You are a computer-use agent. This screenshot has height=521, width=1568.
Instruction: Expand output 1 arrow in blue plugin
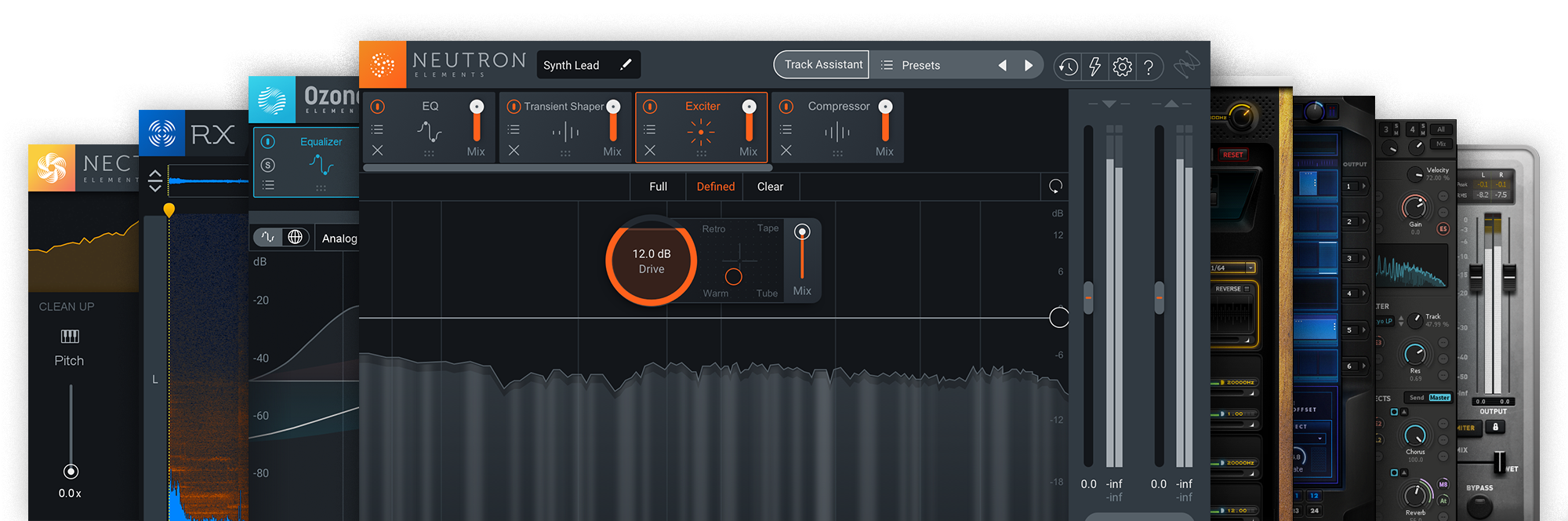(1364, 187)
